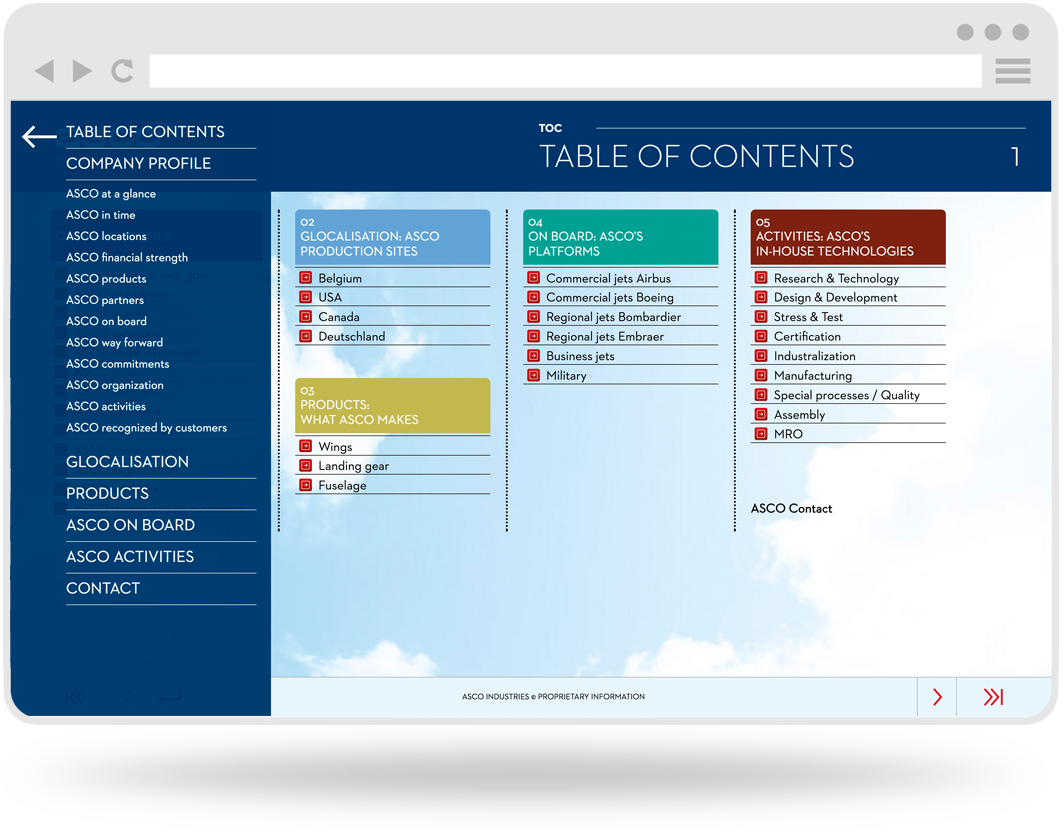Open the green On Board section header
This screenshot has width=1064, height=832.
click(x=620, y=237)
